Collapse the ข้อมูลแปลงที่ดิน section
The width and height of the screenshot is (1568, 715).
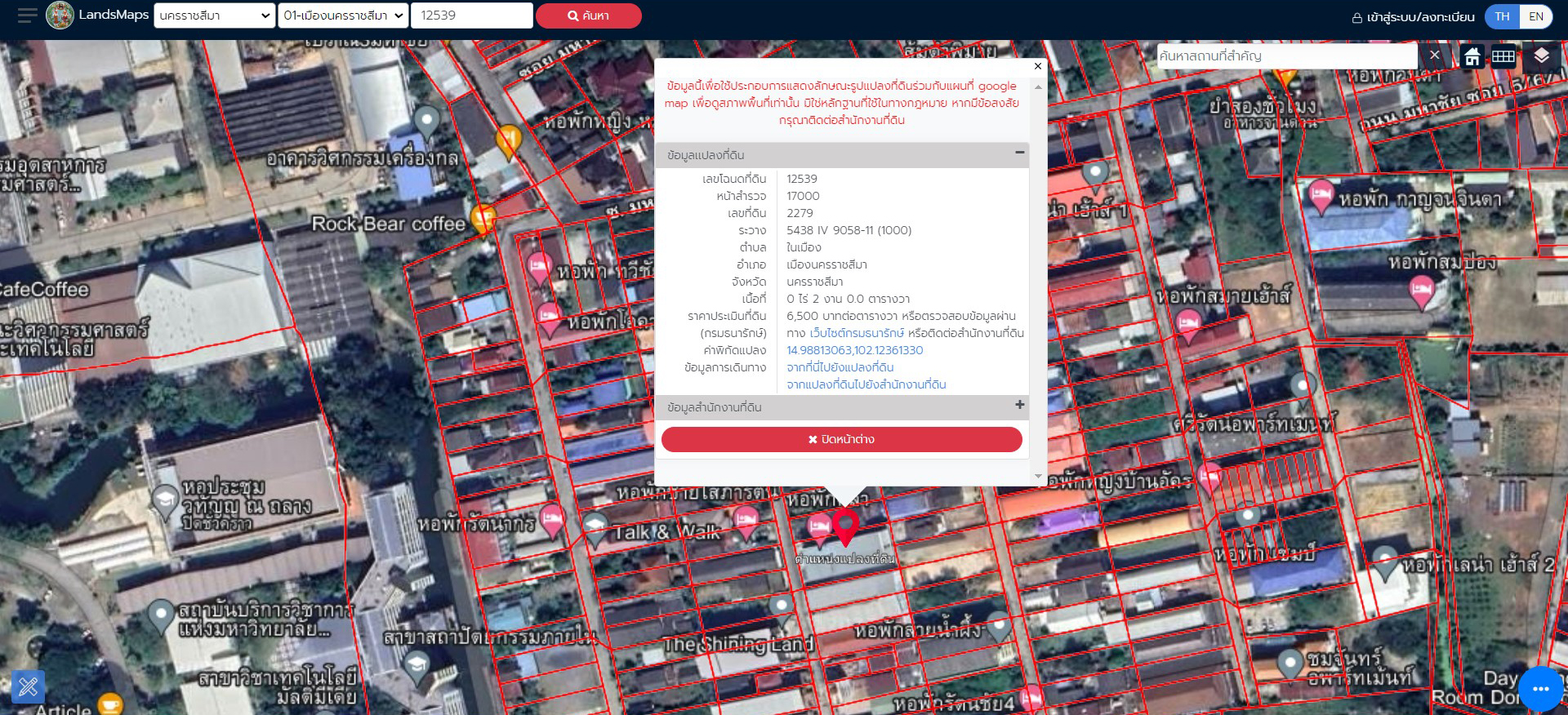tap(1019, 153)
